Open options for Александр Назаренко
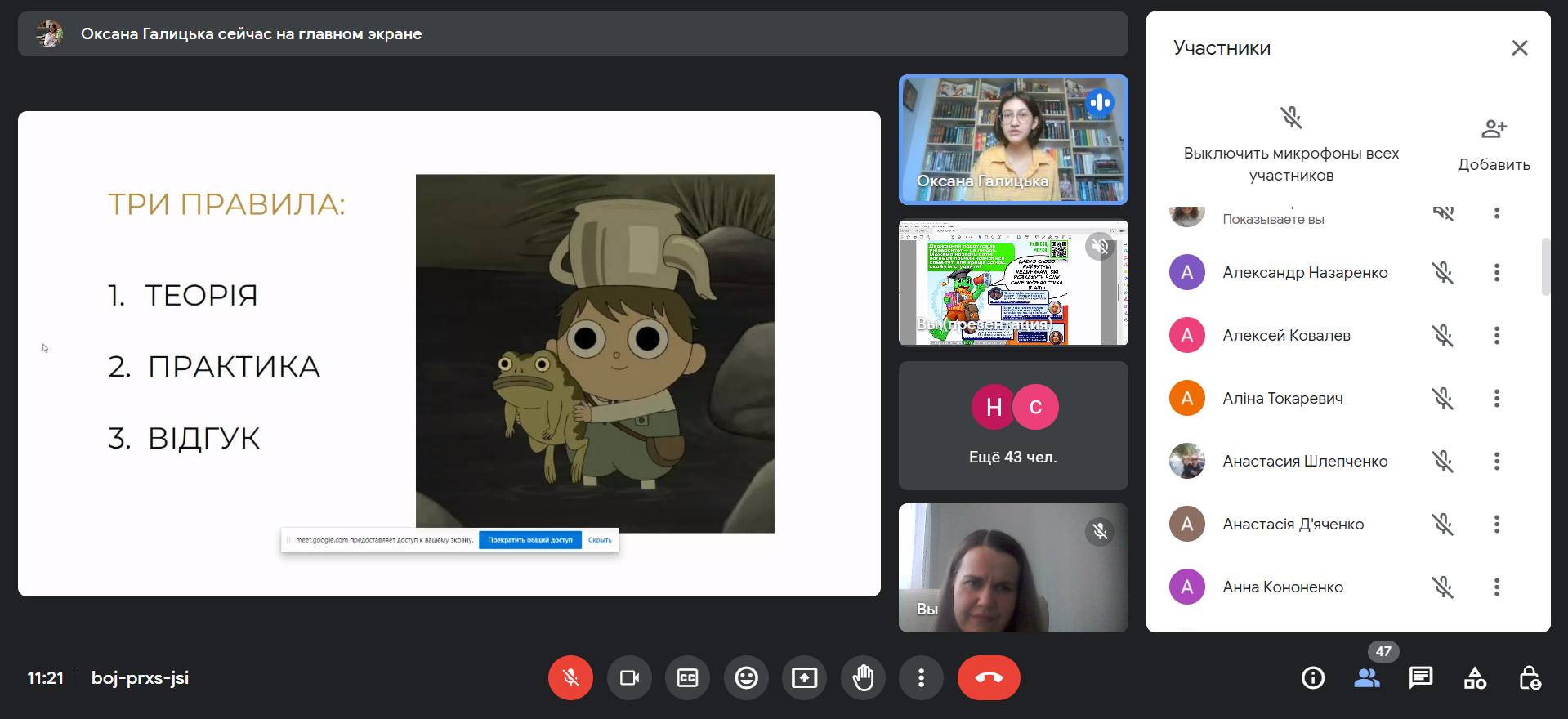Viewport: 1568px width, 719px height. click(1497, 272)
